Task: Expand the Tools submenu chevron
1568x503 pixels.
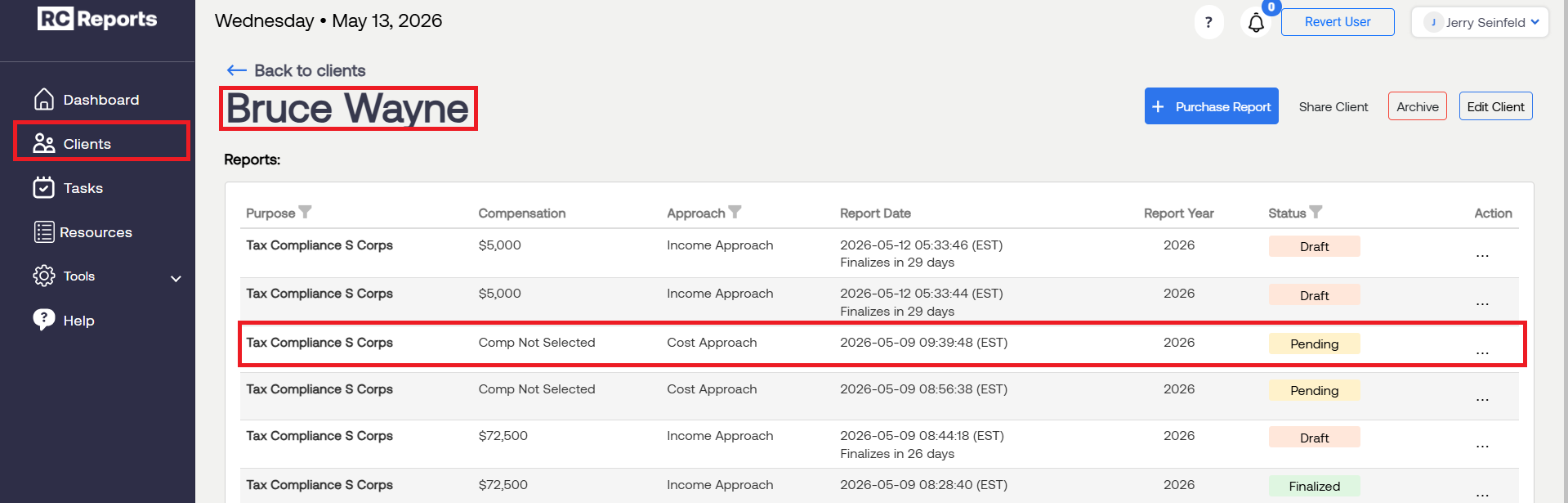Action: [x=176, y=278]
